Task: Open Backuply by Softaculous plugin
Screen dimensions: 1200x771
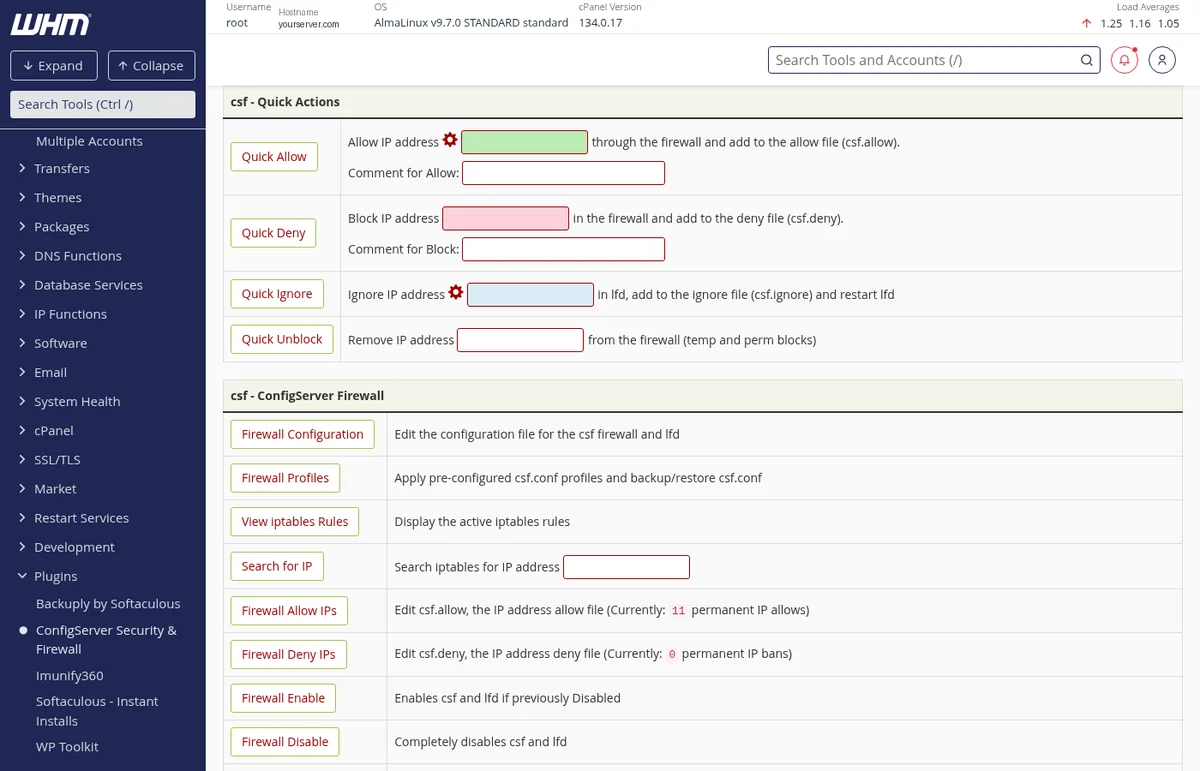Action: pyautogui.click(x=108, y=603)
